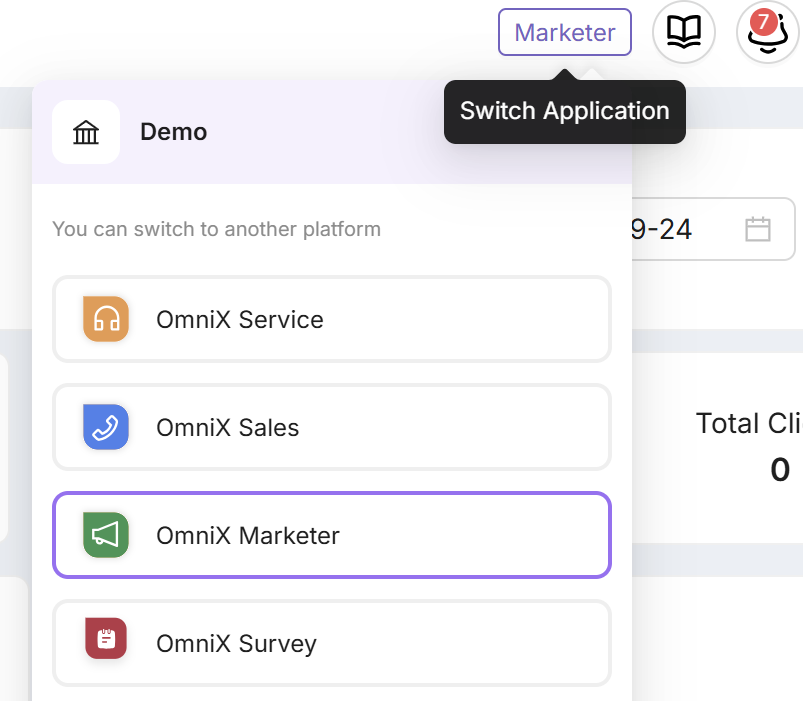Screen dimensions: 803x701
Task: Click the 0 value under Total Cli
Action: (x=780, y=469)
